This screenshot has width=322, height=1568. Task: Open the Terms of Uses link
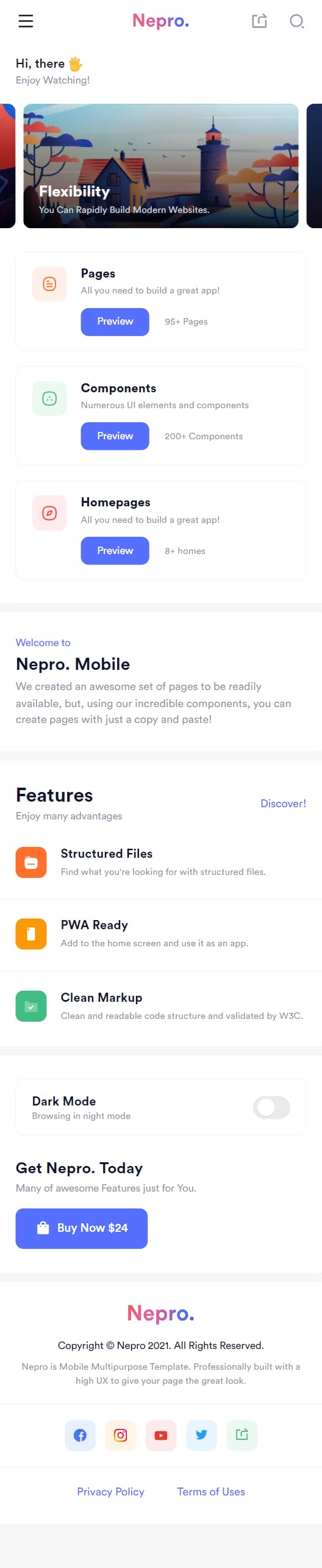[211, 1491]
